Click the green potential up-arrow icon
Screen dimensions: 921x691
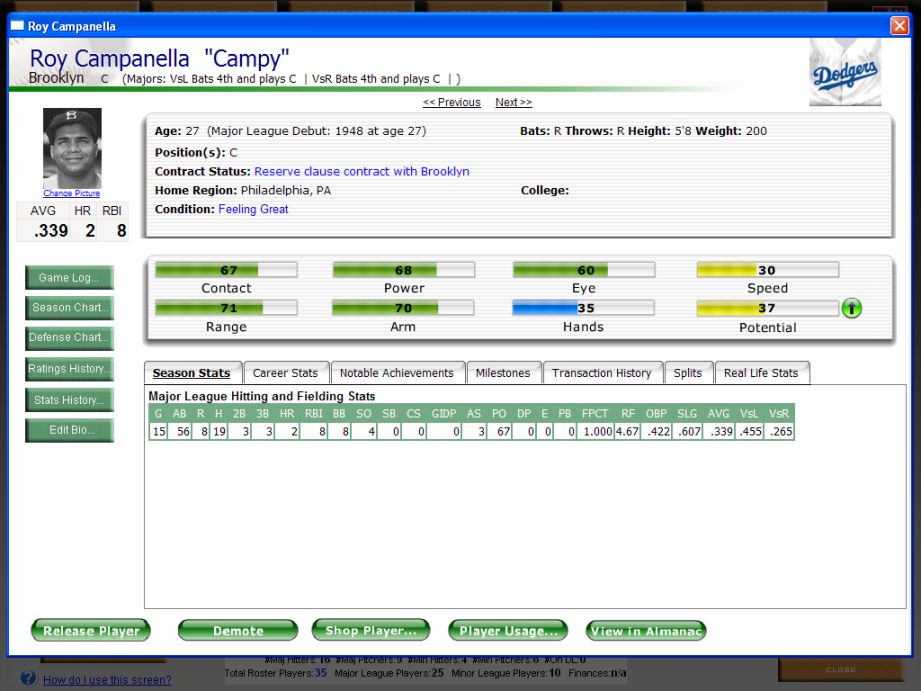(x=851, y=308)
